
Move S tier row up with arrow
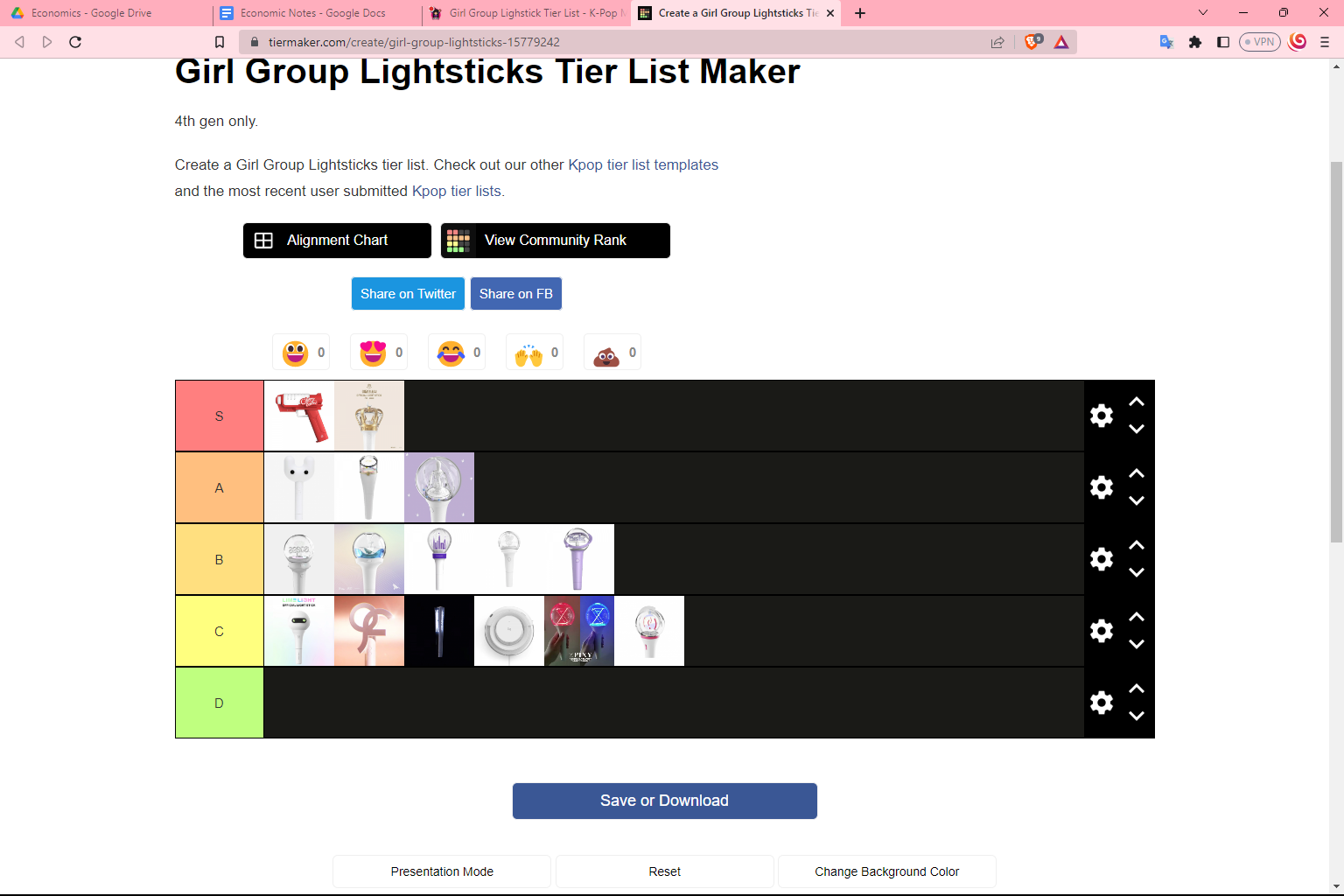(1137, 402)
